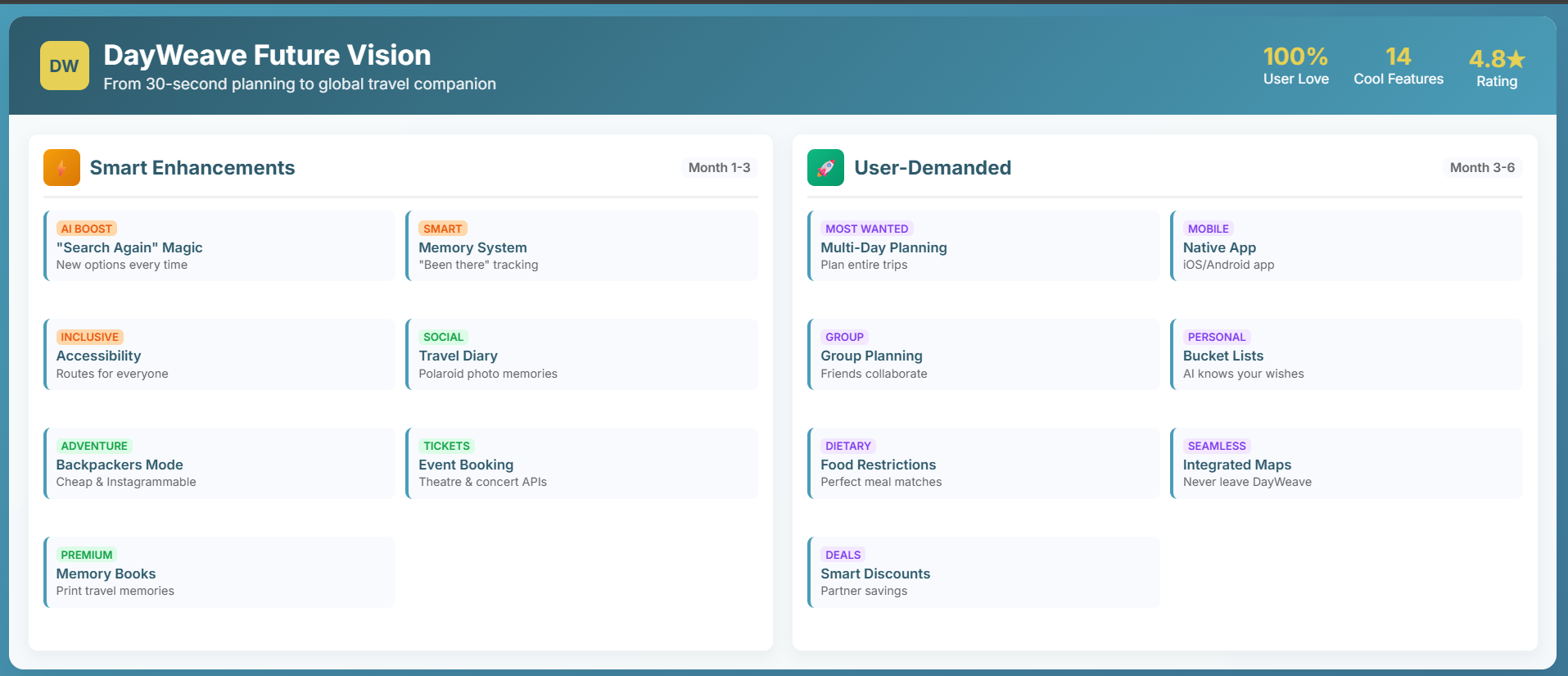Click the MOBILE tag badge
Viewport: 1568px width, 676px height.
pos(1209,229)
